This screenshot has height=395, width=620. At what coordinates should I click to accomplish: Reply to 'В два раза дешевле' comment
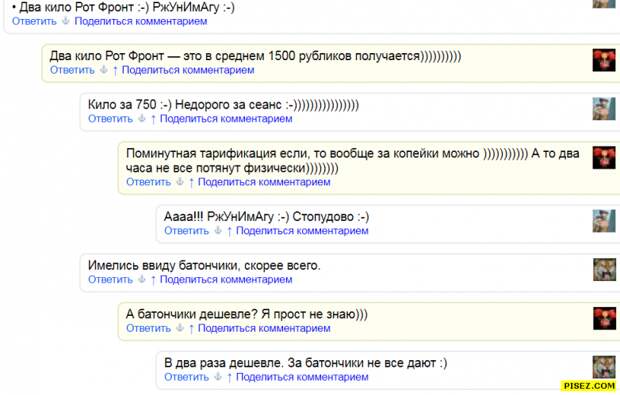(x=186, y=377)
